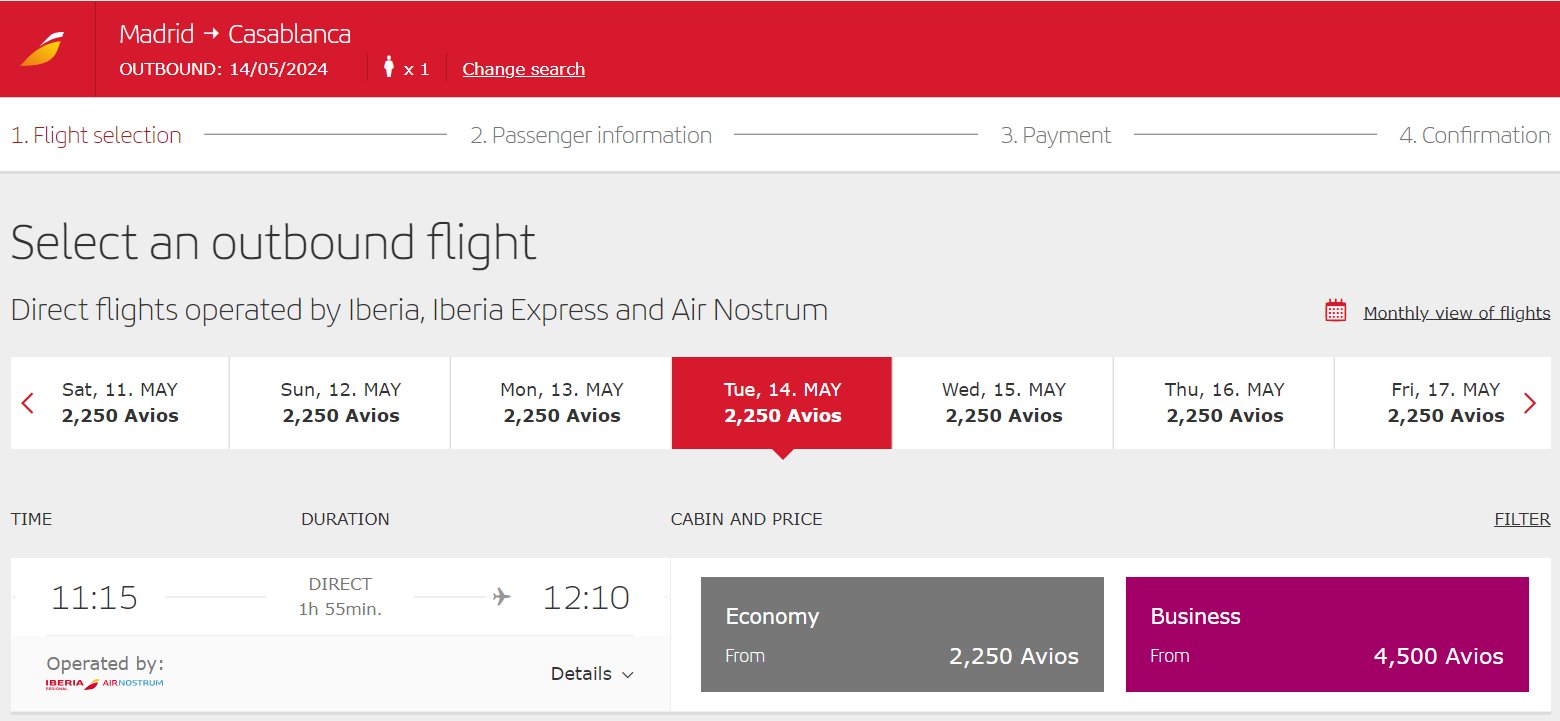Click the Flight selection step
Viewport: 1560px width, 721px height.
(x=96, y=135)
